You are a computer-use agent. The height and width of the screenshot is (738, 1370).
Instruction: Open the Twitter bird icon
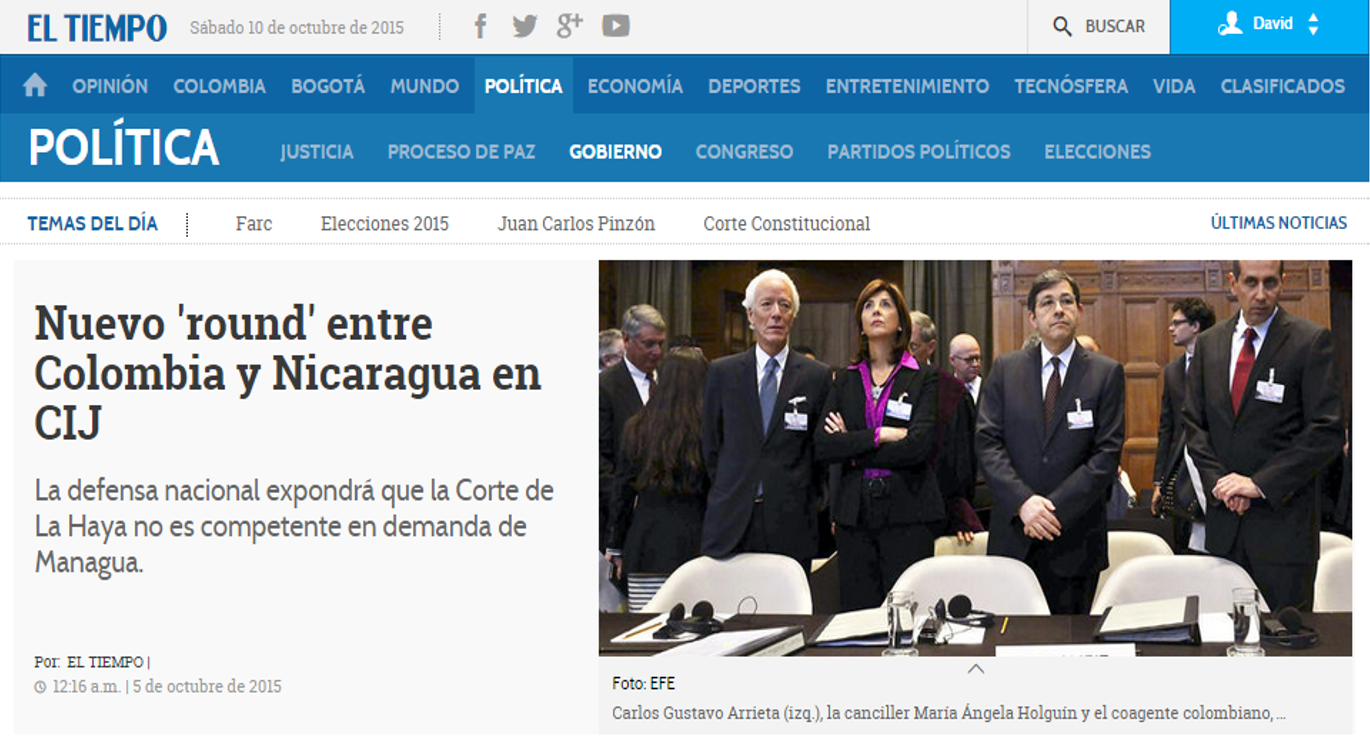click(525, 26)
